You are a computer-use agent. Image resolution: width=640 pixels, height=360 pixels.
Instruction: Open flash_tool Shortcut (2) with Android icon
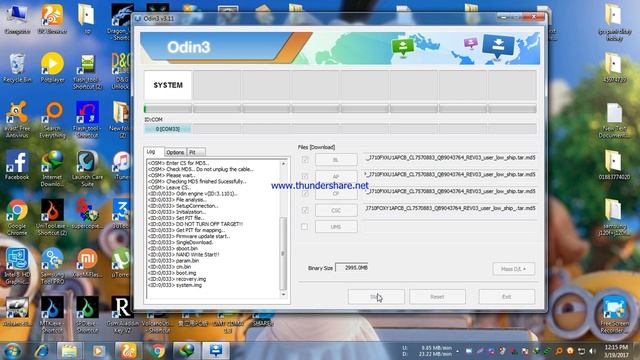click(x=87, y=71)
